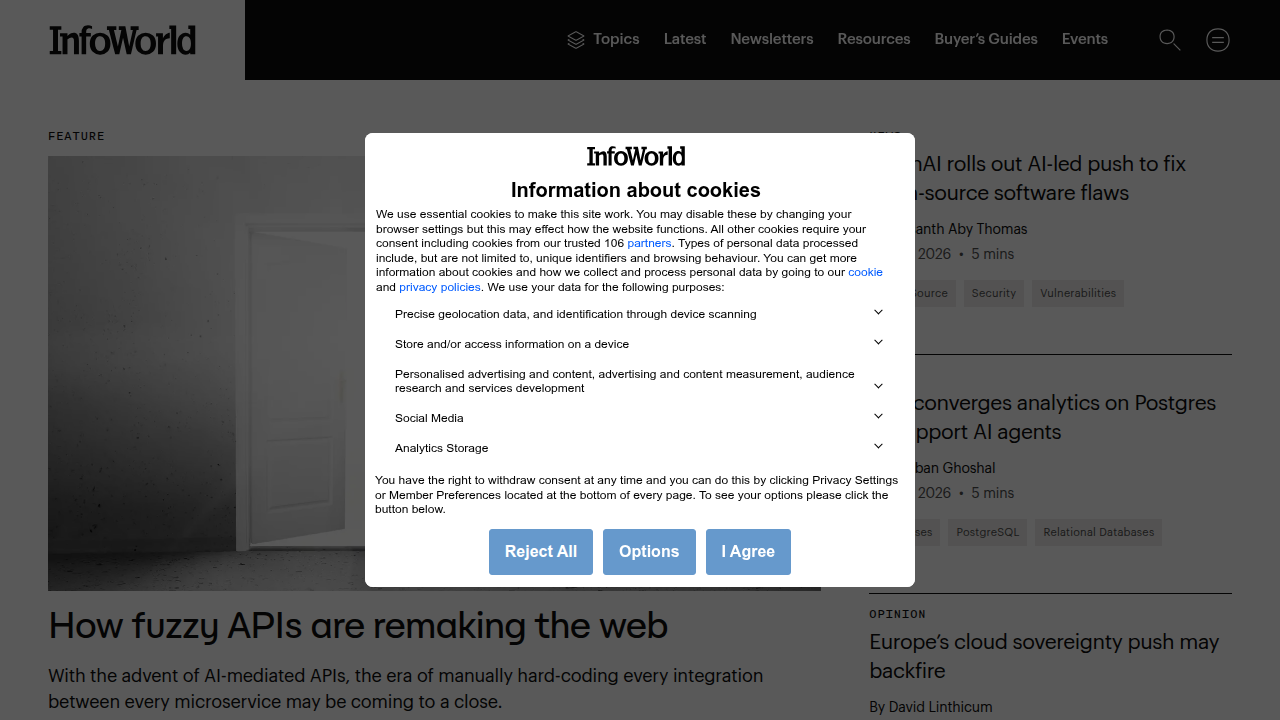
Task: Click the FEATURE label
Action: coord(76,136)
